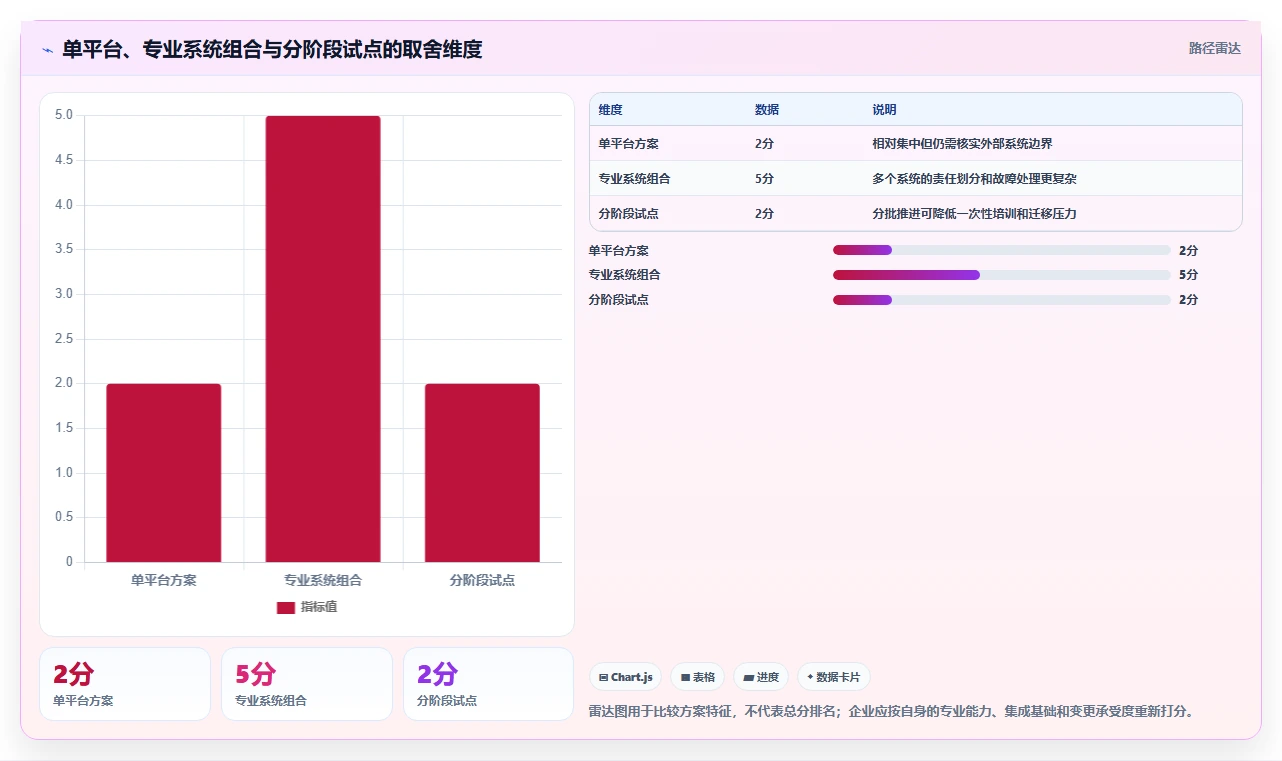Click the note 多个系统的责任划分和故障处理更复杂
The height and width of the screenshot is (761, 1282).
(974, 179)
